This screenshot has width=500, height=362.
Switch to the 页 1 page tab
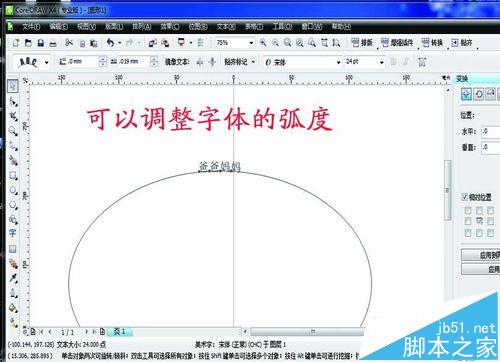[x=119, y=332]
